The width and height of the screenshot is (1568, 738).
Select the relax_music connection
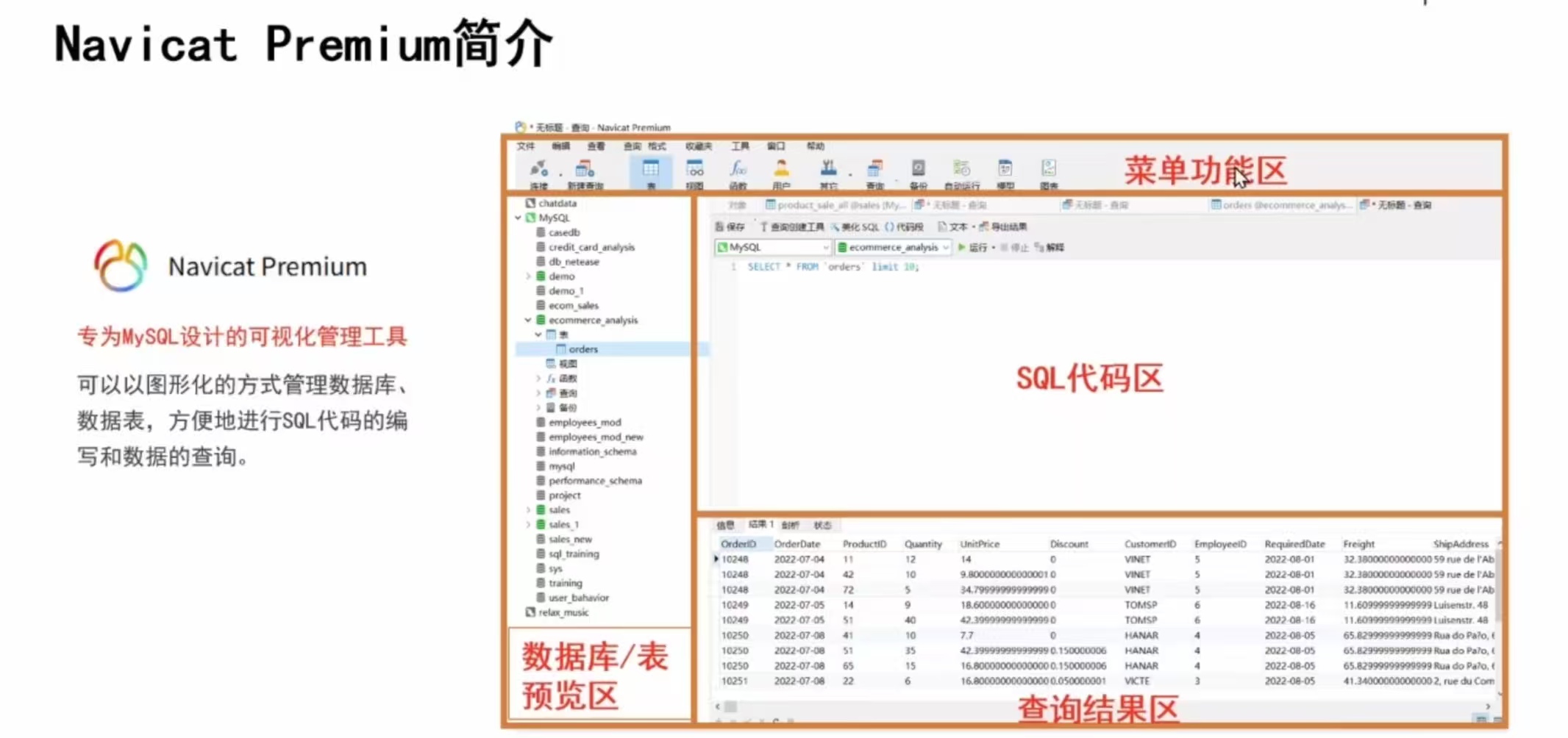[x=557, y=612]
